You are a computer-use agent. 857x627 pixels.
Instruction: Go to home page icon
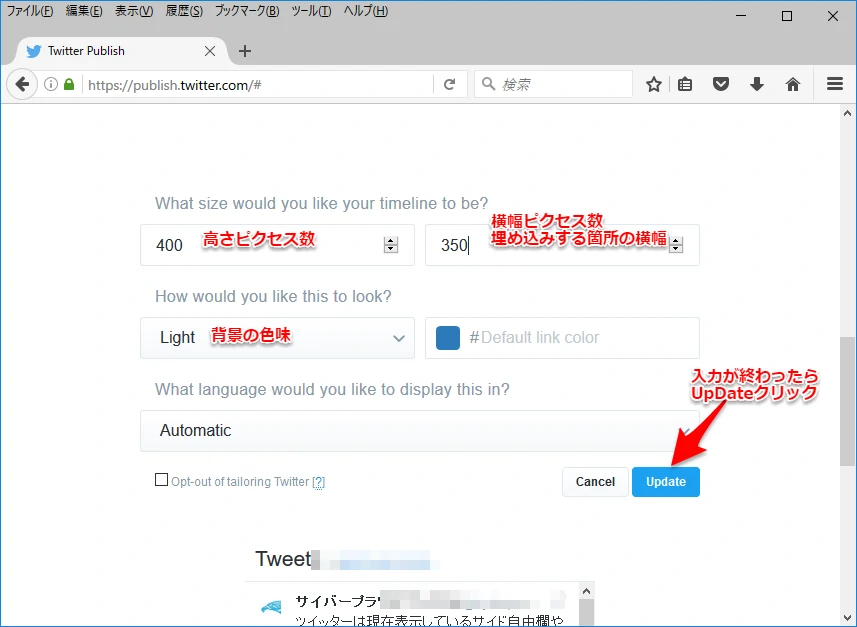click(793, 84)
